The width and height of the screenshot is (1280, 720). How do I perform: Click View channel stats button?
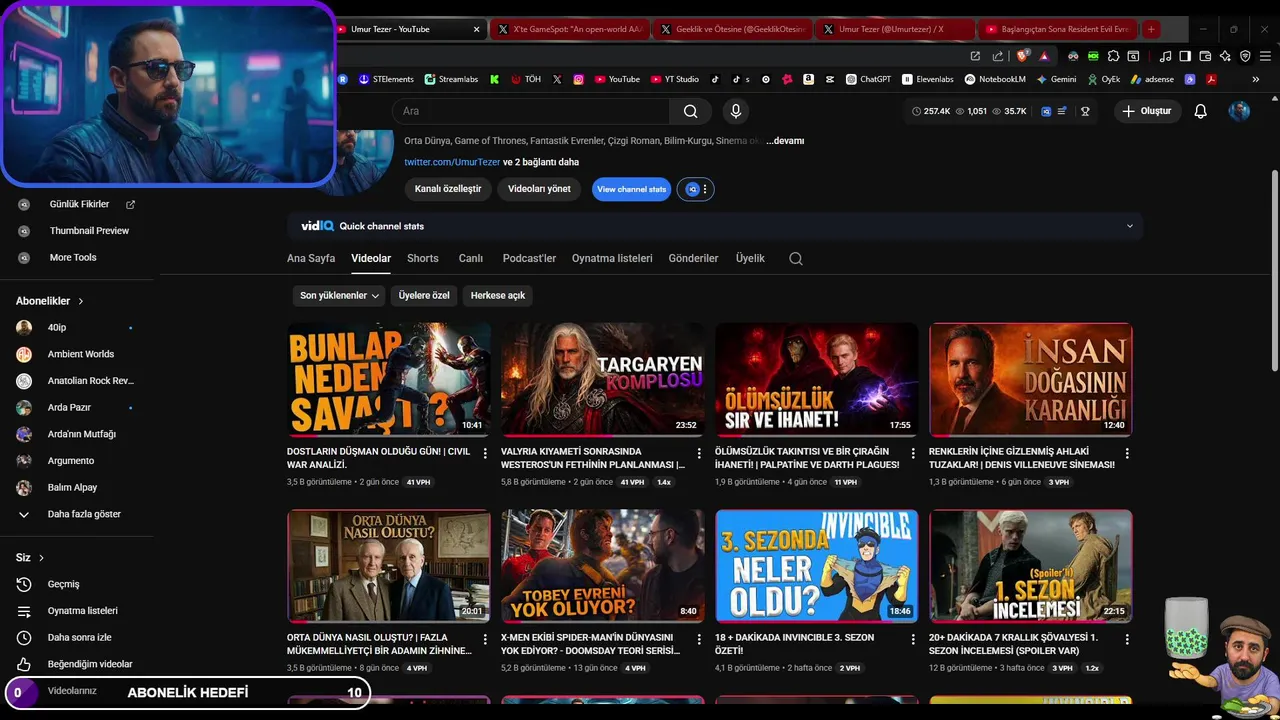[x=631, y=189]
